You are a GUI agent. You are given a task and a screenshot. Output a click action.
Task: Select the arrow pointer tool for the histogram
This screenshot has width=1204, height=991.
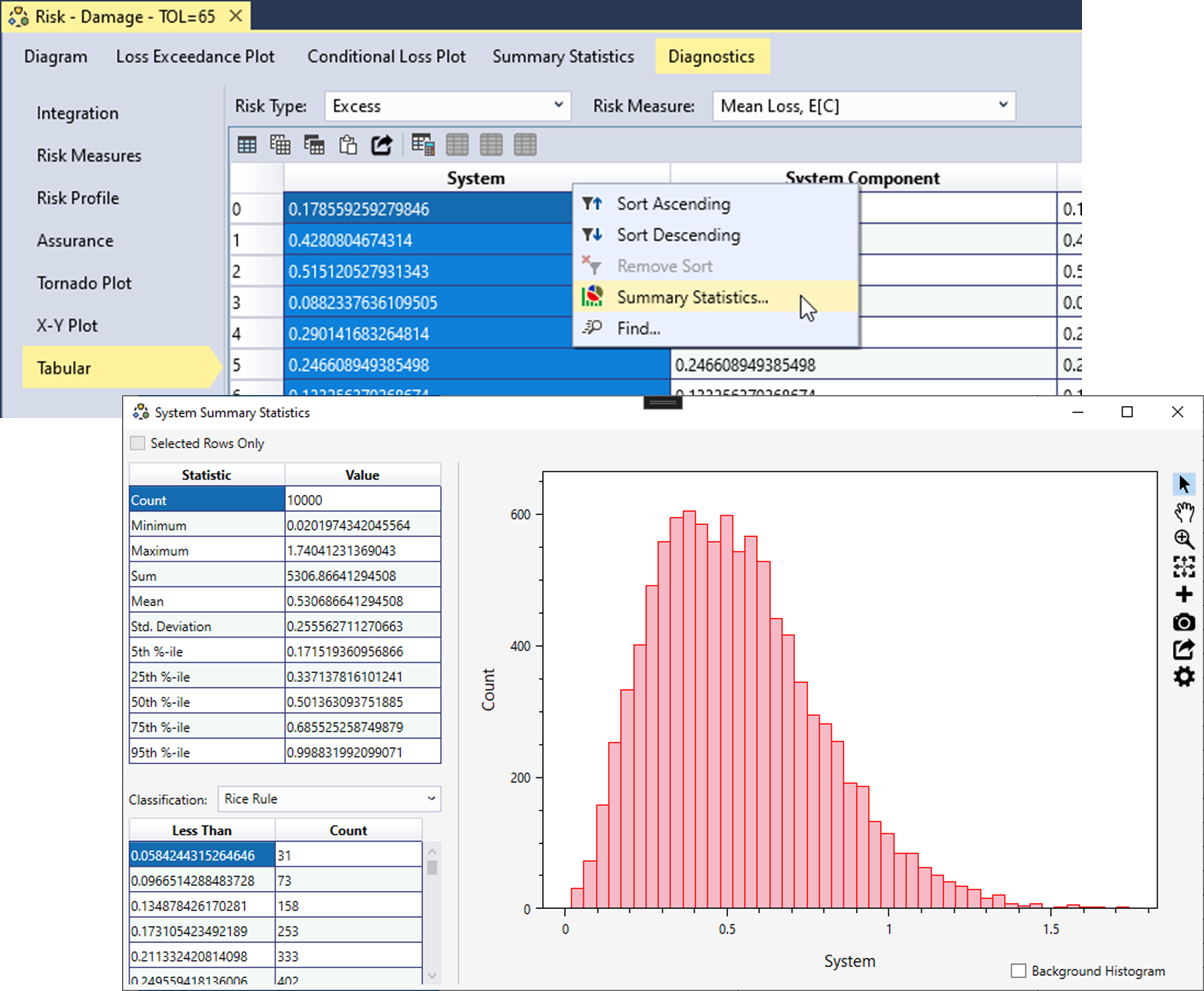coord(1185,485)
